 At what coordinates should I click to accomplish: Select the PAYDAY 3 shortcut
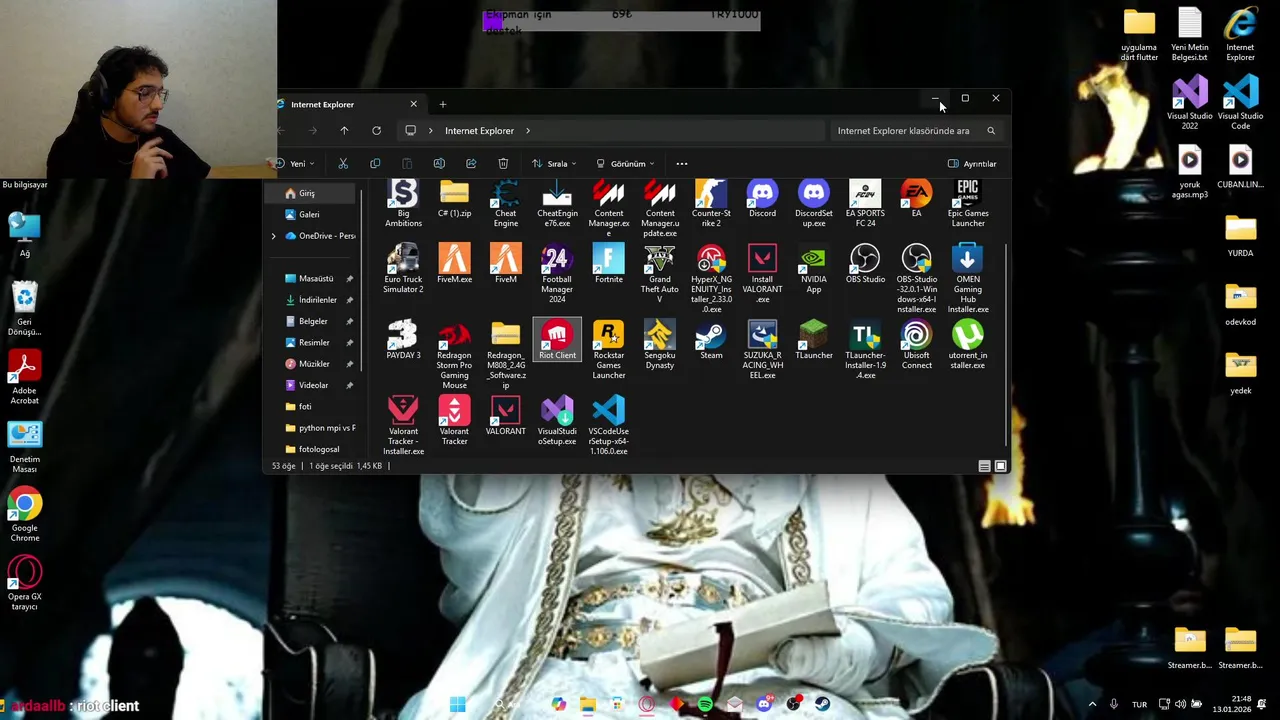tap(403, 341)
